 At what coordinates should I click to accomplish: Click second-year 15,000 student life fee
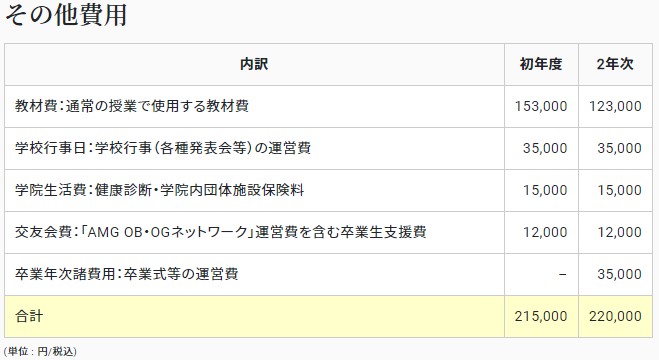coord(619,190)
